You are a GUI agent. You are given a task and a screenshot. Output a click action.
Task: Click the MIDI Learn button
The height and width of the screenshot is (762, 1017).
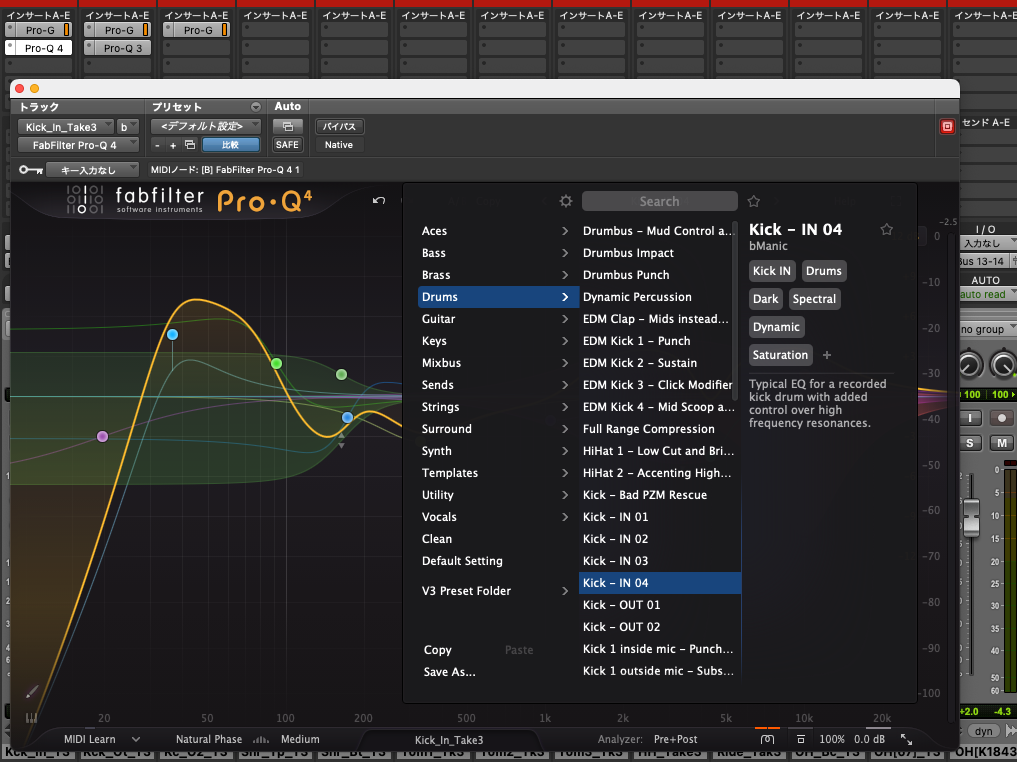90,739
